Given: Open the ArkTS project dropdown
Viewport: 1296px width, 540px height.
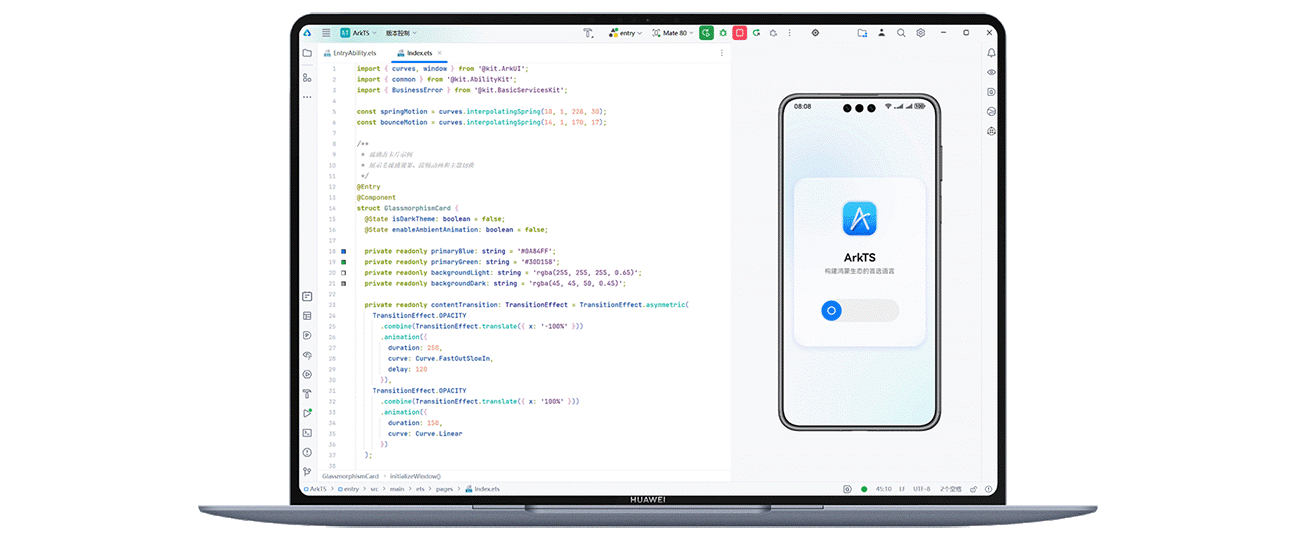Looking at the screenshot, I should point(358,33).
